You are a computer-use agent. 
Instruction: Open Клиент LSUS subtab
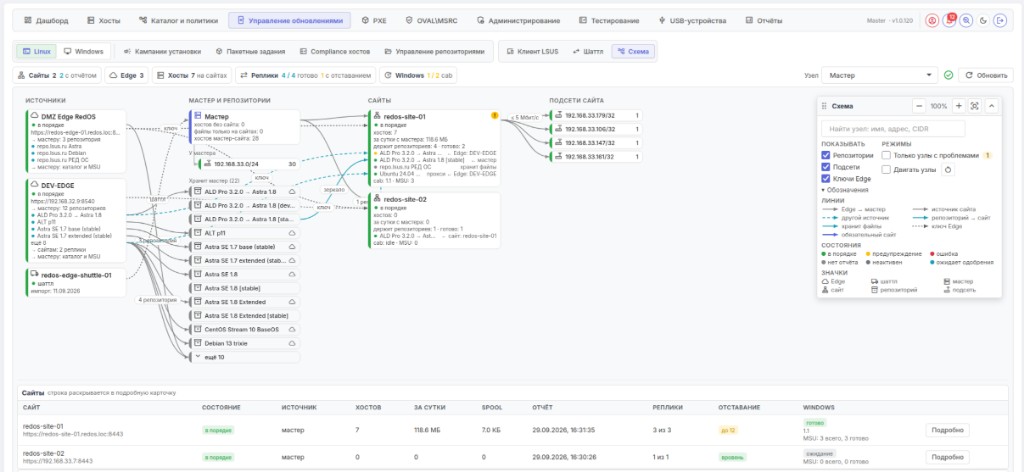(x=533, y=51)
